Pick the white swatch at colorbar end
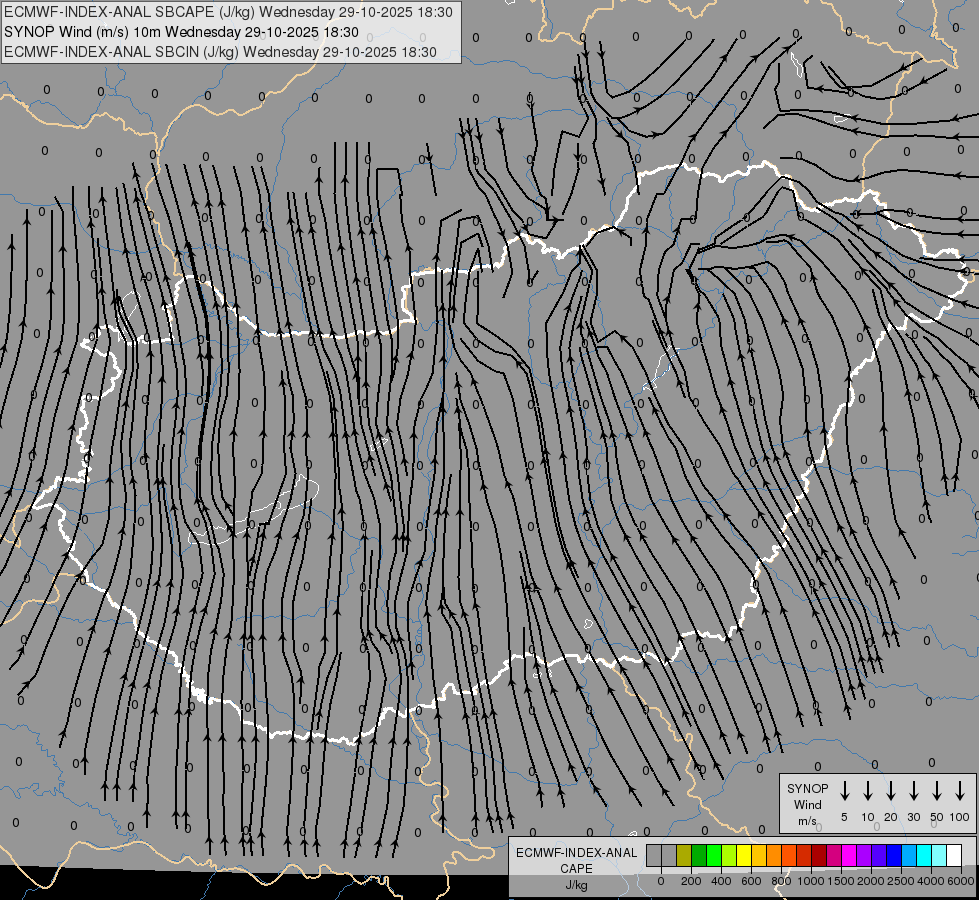Viewport: 979px width, 900px height. coord(954,855)
